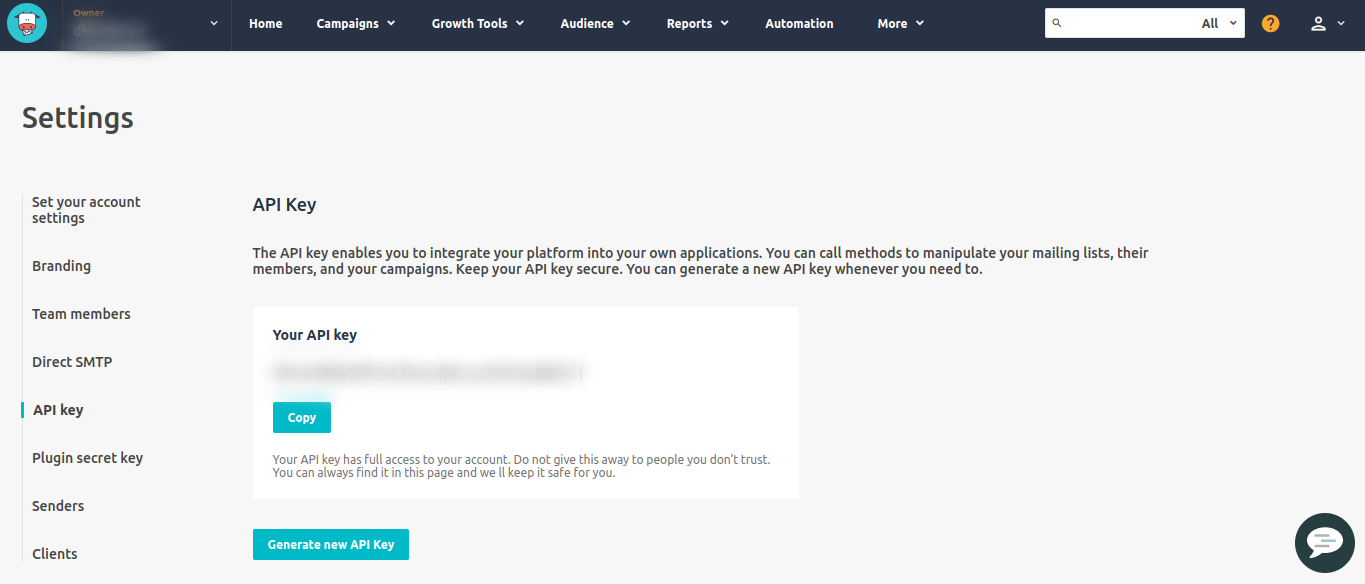Open Plugin secret key settings
Screen dimensions: 1365x584
click(x=87, y=458)
